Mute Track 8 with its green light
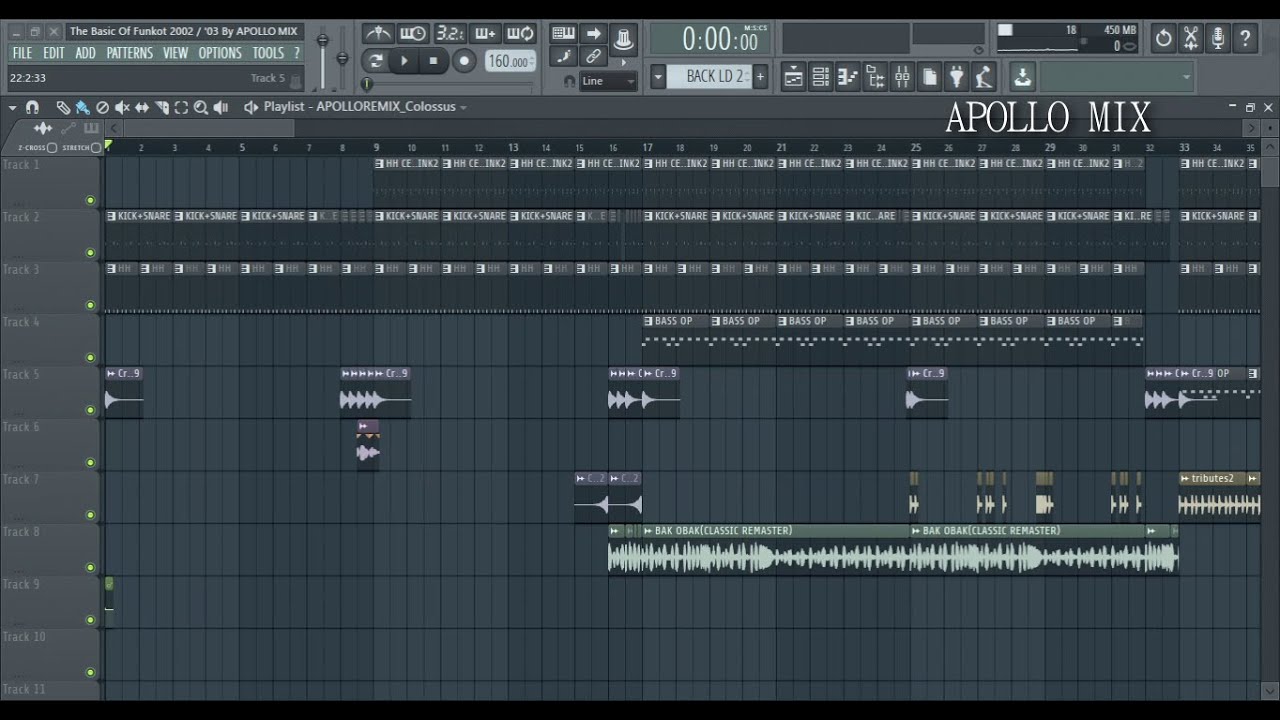Screen dimensions: 1280x720 pos(90,567)
